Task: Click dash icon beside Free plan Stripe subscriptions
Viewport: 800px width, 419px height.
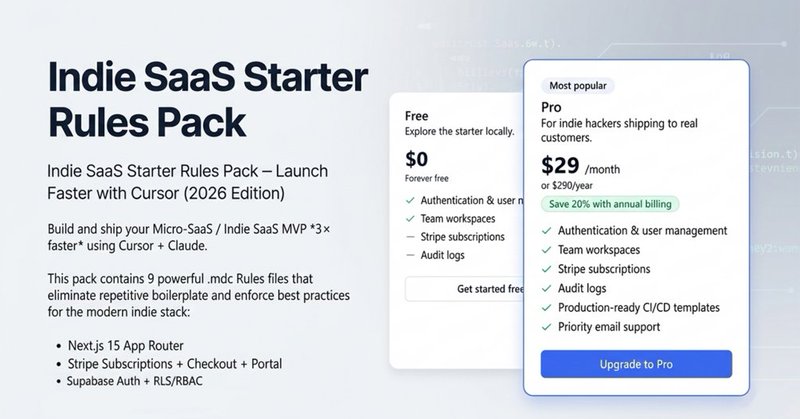Action: [412, 237]
